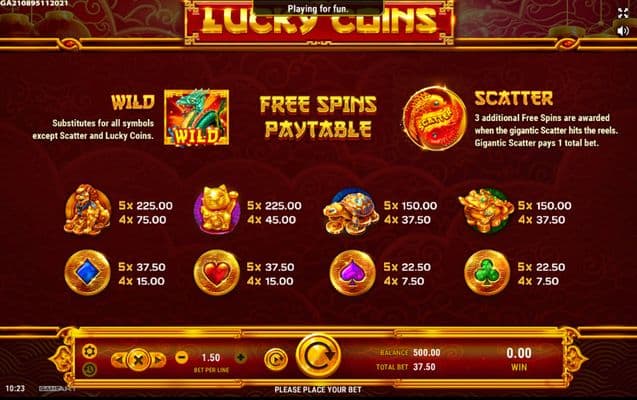Select the blue diamond coin symbol

87,272
